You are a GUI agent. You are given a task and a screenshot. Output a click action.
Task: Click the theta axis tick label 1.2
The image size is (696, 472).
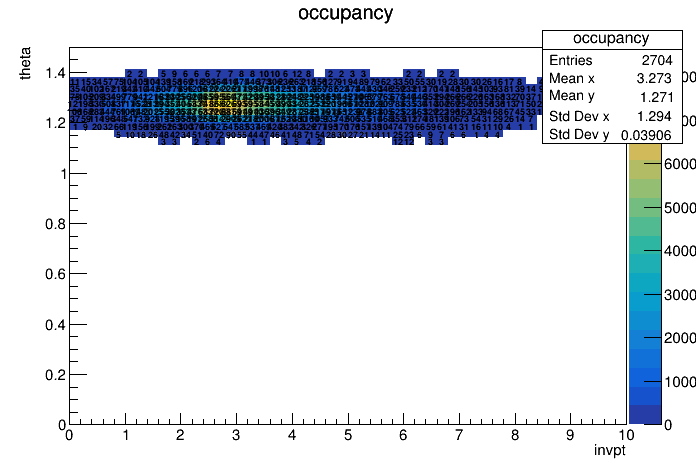(55, 123)
